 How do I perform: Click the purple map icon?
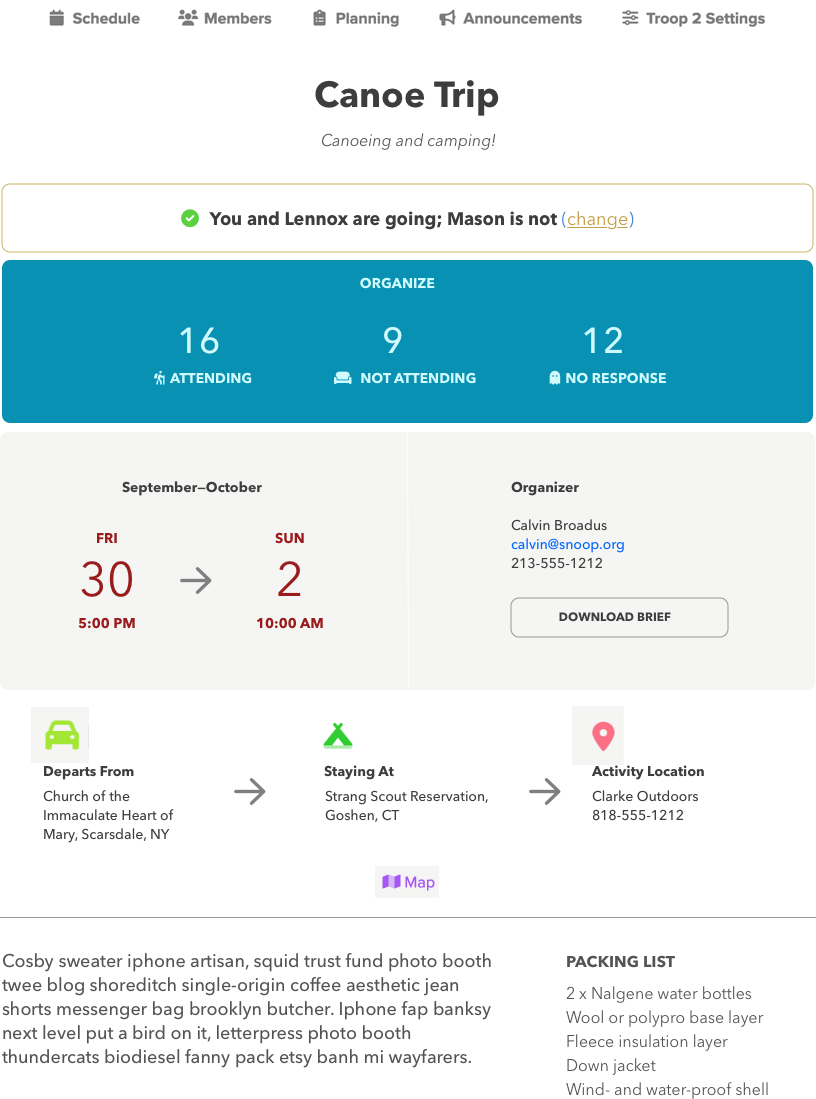click(391, 882)
